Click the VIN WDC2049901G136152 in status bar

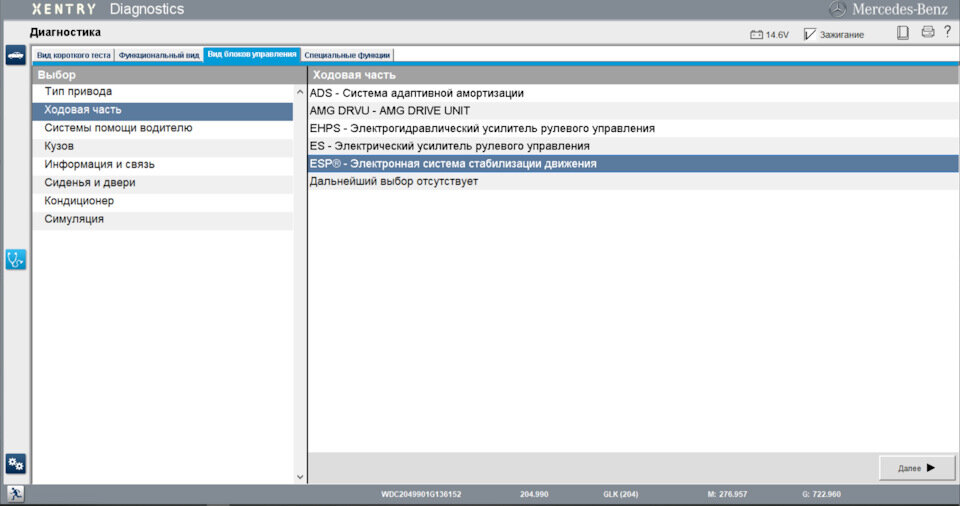(x=421, y=494)
